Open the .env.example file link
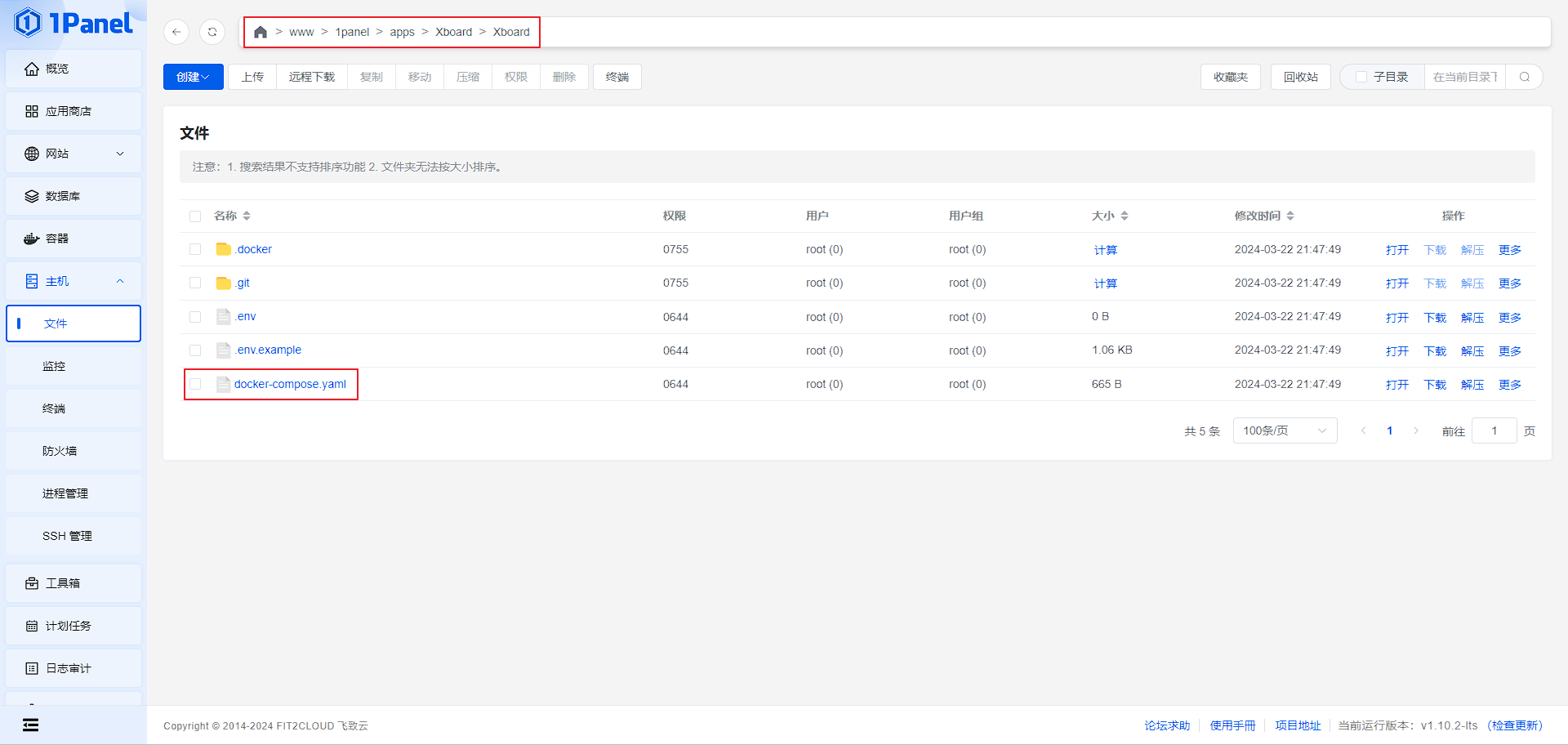 (269, 350)
